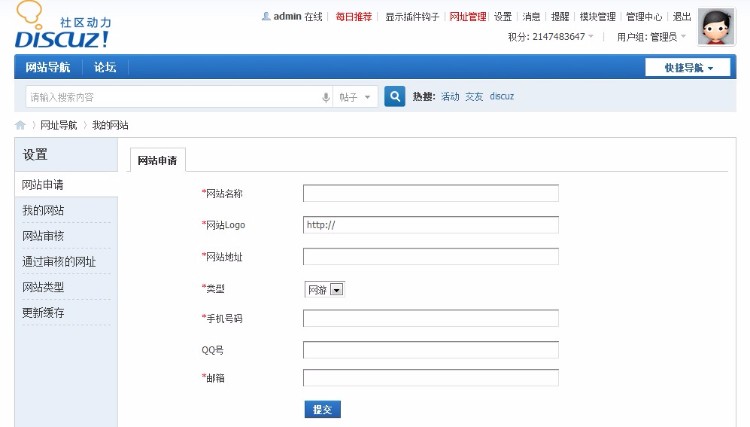Focus the 网站Logo http:// input field

click(430, 225)
